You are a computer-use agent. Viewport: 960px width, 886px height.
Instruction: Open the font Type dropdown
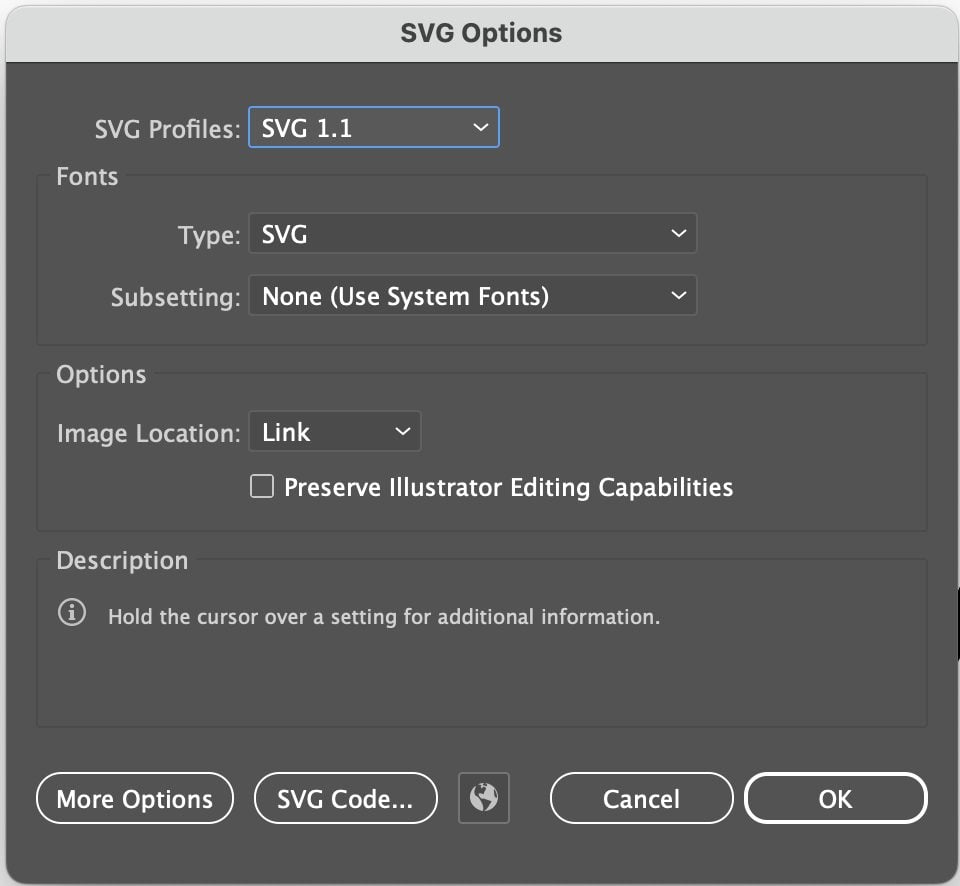pyautogui.click(x=473, y=233)
